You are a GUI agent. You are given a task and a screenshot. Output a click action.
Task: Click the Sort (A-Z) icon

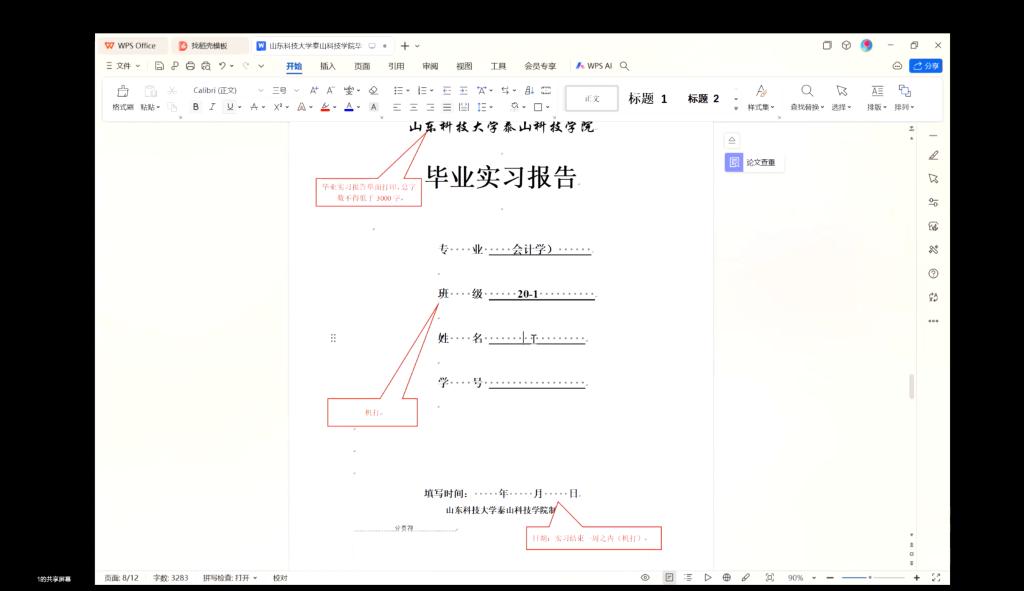point(530,90)
